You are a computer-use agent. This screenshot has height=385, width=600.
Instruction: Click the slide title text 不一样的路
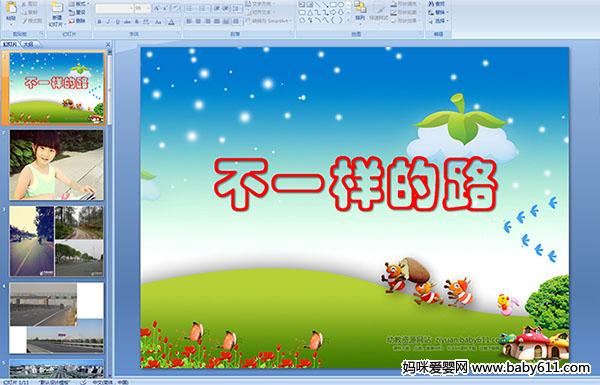pos(355,184)
